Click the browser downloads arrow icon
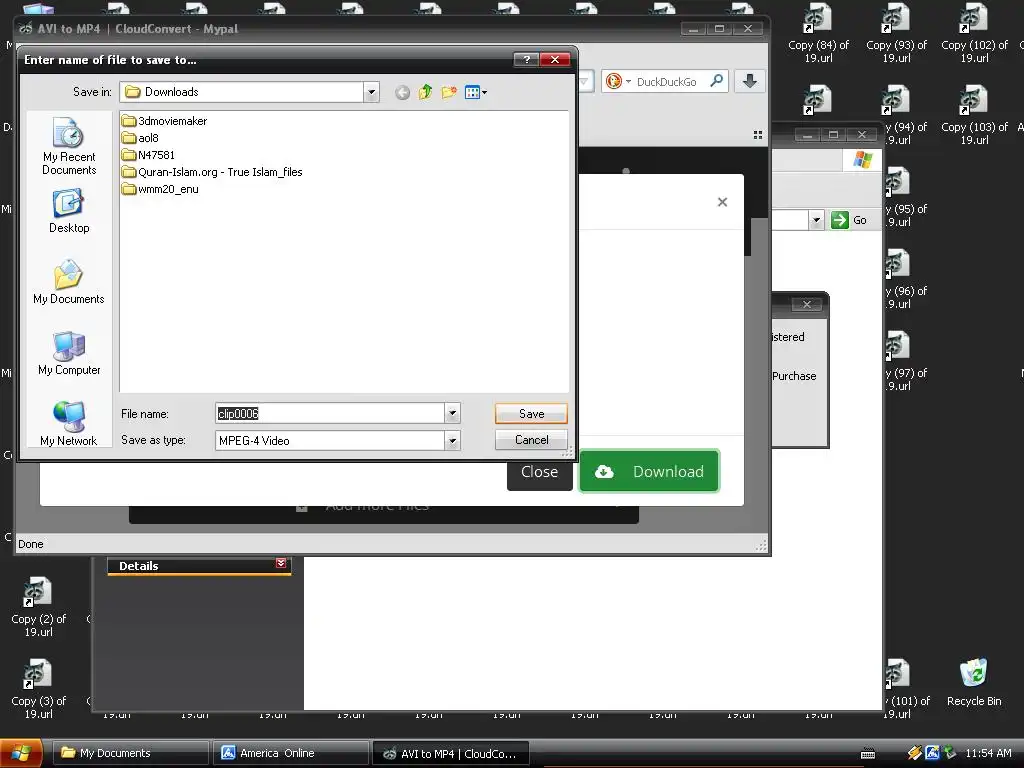 [x=750, y=81]
